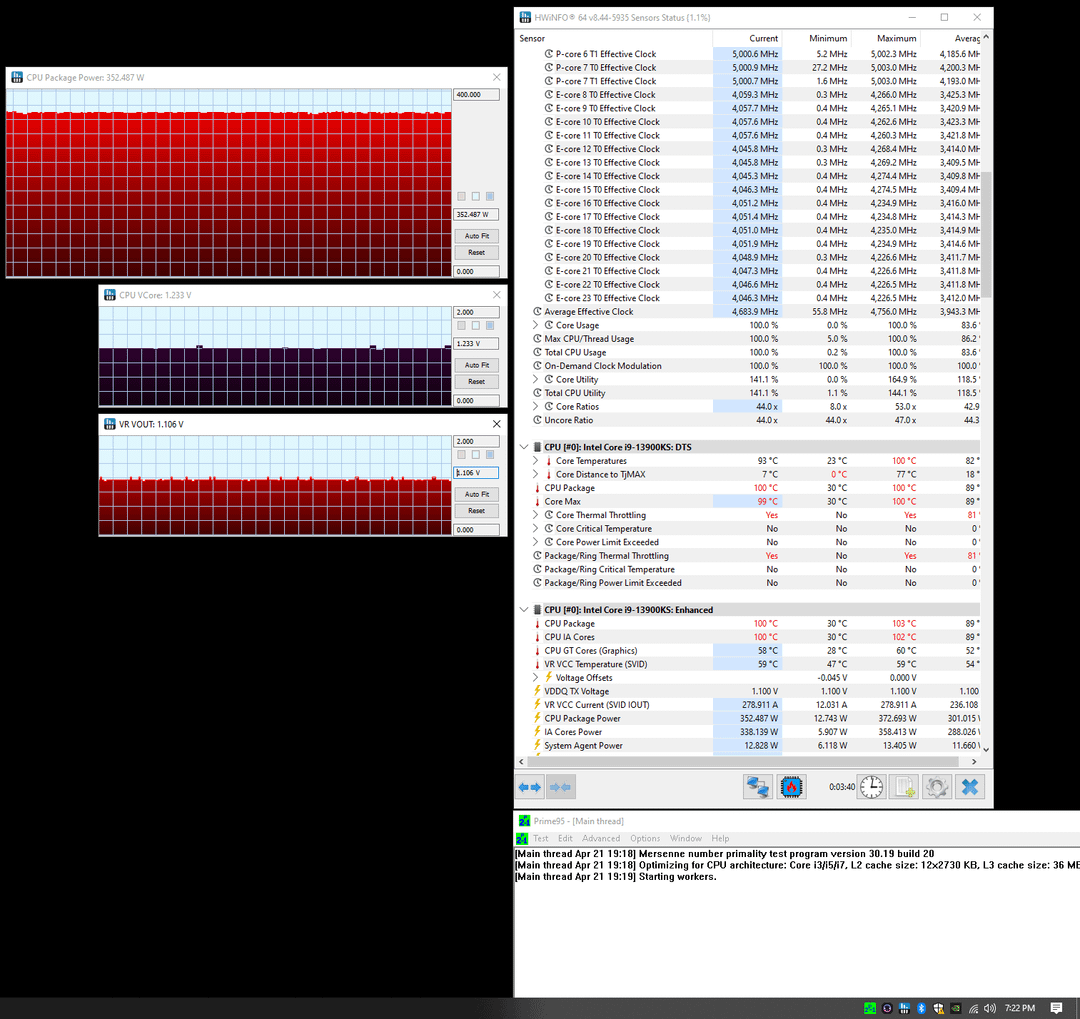Collapse the CPU i9-13900KS DTS section

(524, 447)
